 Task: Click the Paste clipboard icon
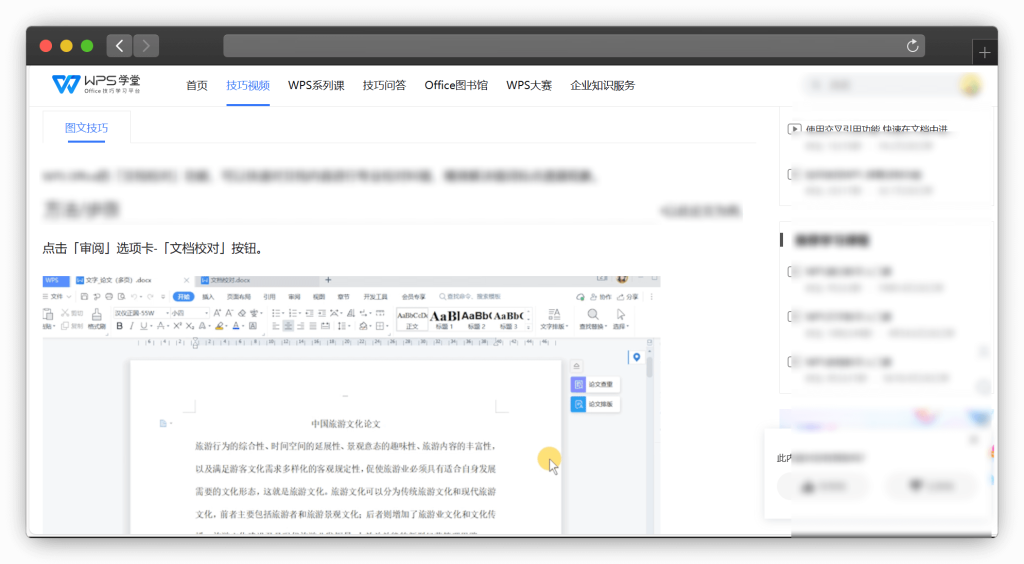coord(48,315)
